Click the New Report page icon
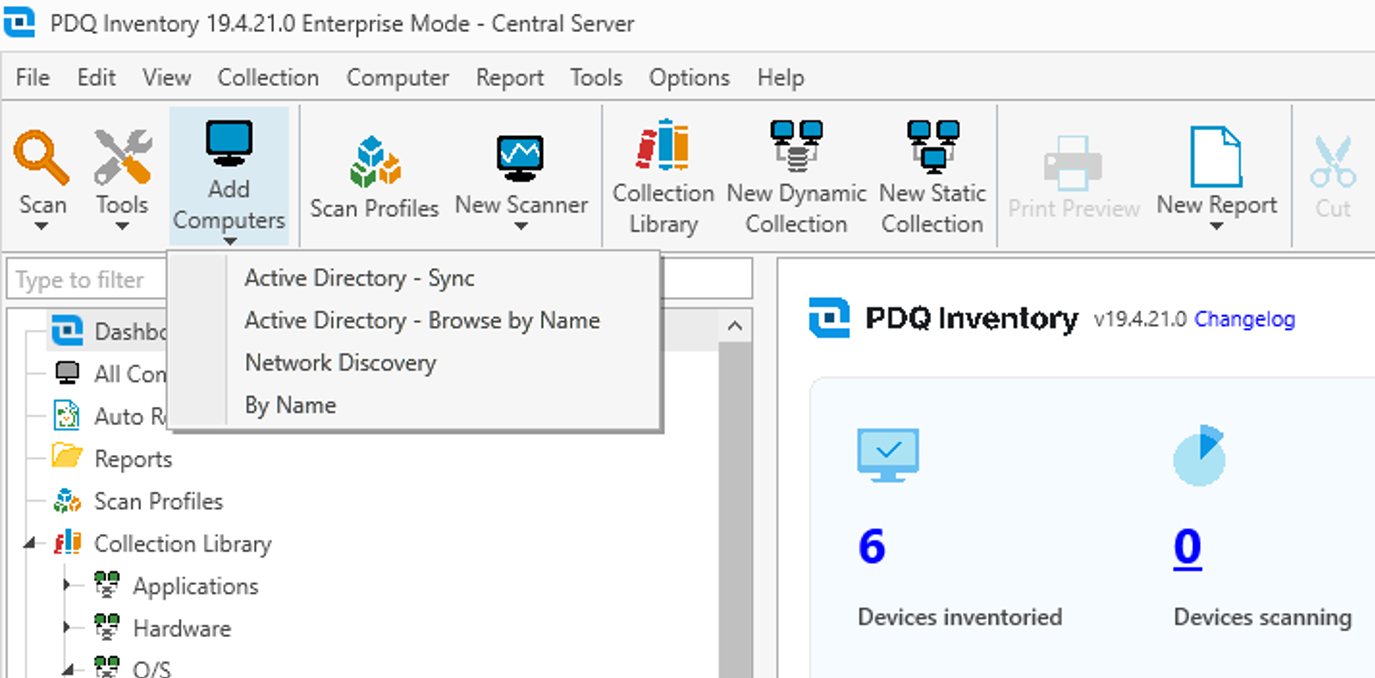Screen dimensions: 1375x678 [x=1216, y=158]
